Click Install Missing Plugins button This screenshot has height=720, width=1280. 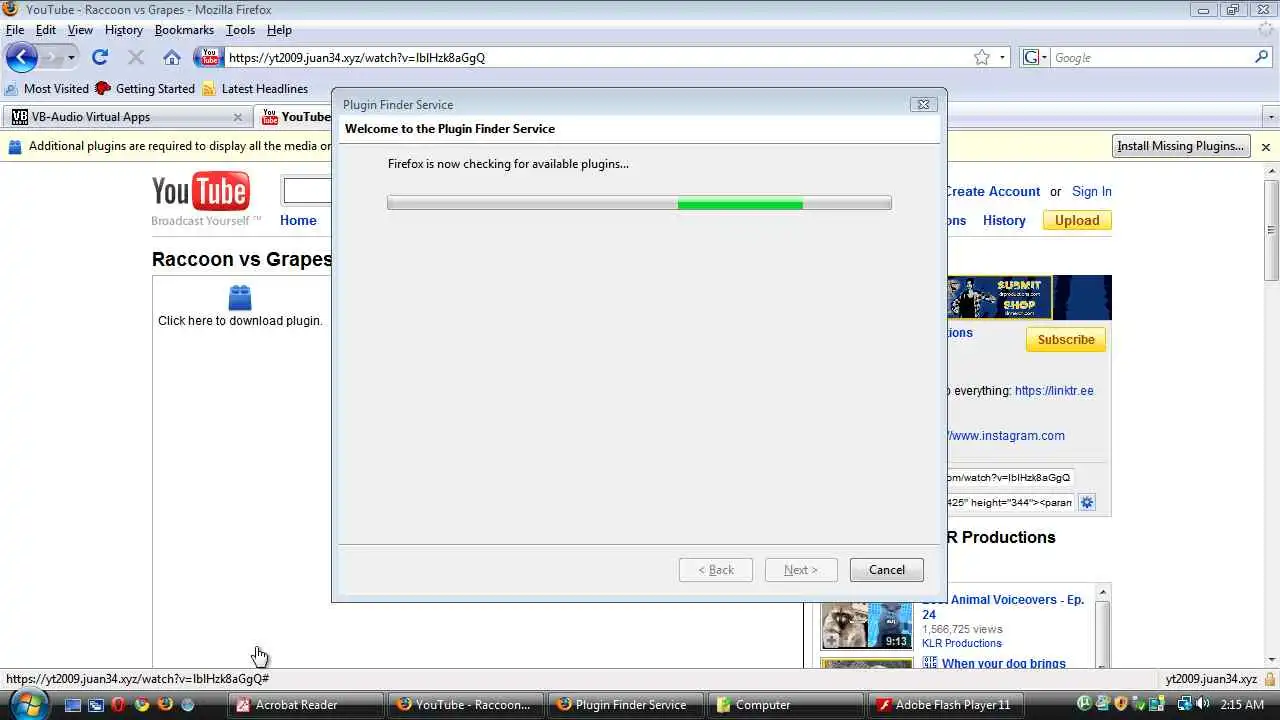(x=1181, y=146)
